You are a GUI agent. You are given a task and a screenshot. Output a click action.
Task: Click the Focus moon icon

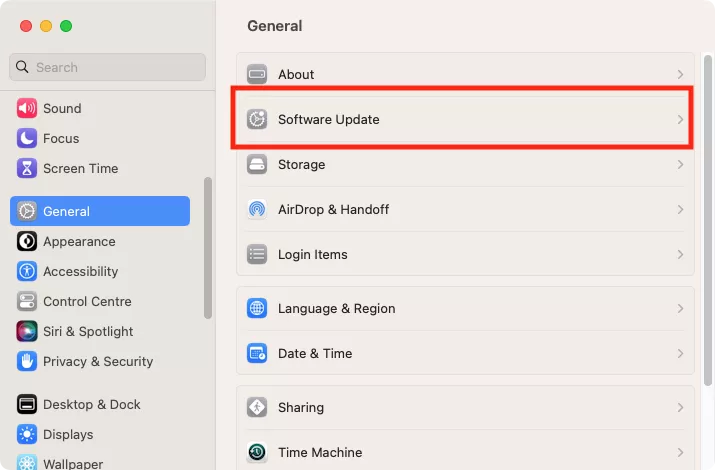(x=27, y=138)
